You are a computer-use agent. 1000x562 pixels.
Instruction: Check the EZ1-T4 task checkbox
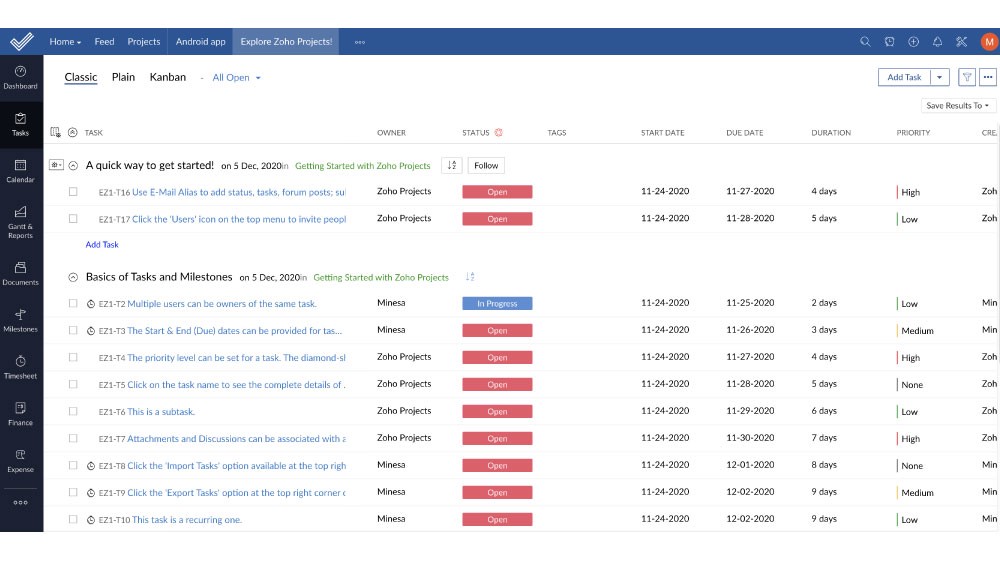pyautogui.click(x=73, y=357)
